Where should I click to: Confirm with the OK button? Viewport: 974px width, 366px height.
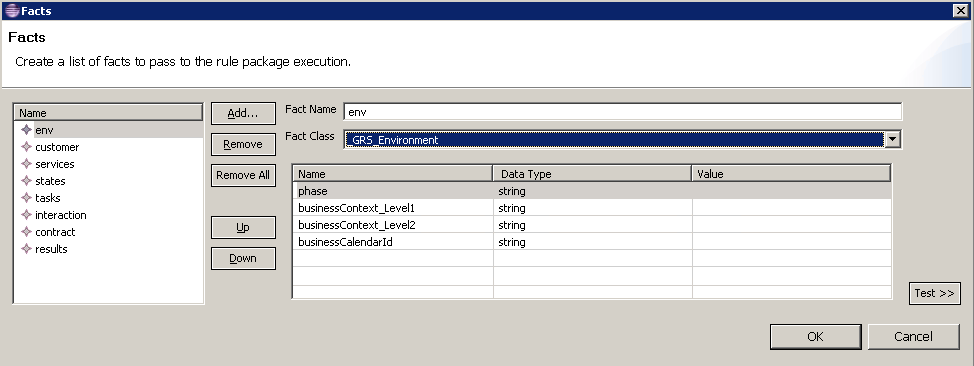point(816,336)
